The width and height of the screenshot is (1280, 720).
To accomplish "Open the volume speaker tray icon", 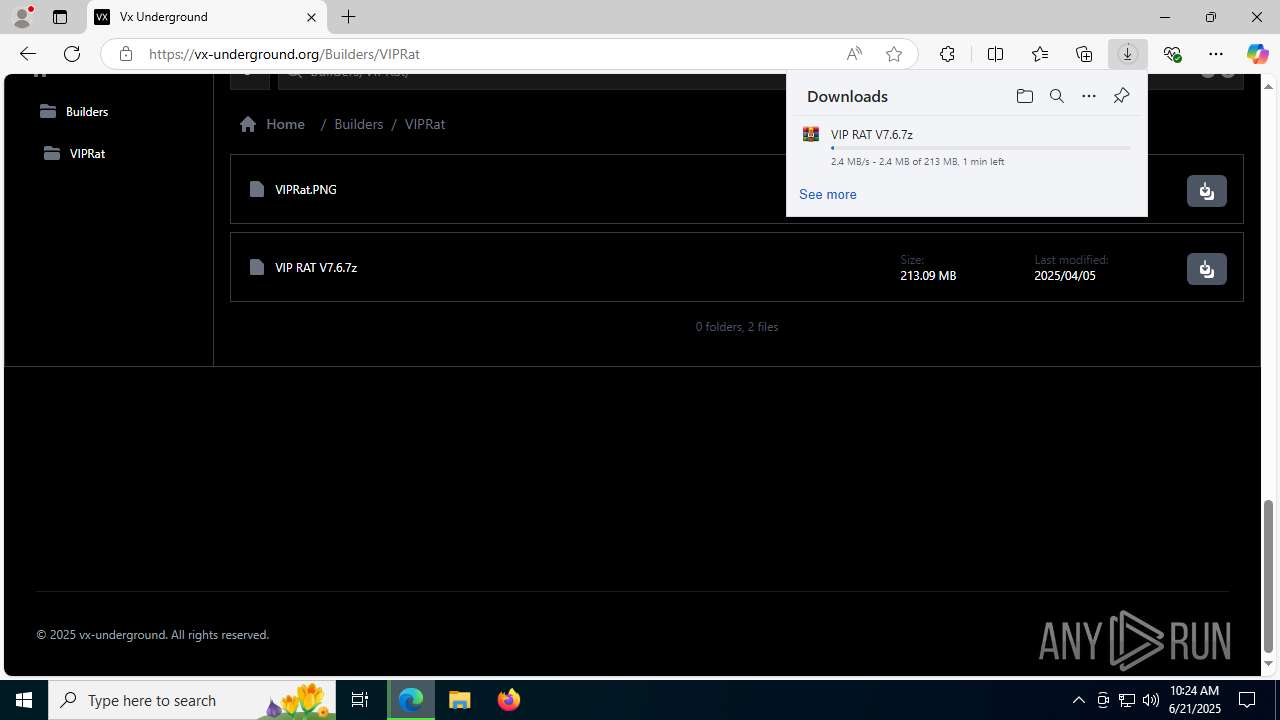I will pos(1151,700).
